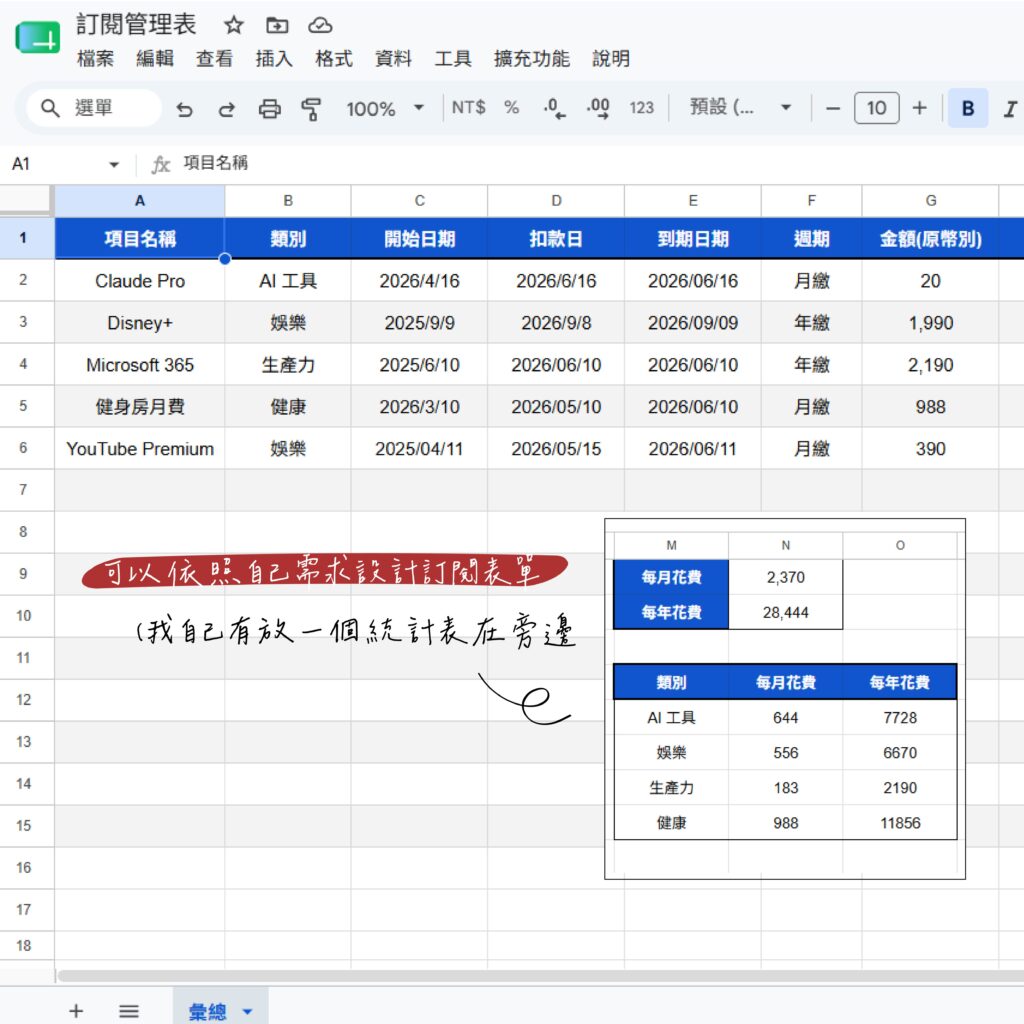This screenshot has width=1024, height=1024.
Task: Increase font size with plus button
Action: tap(920, 108)
